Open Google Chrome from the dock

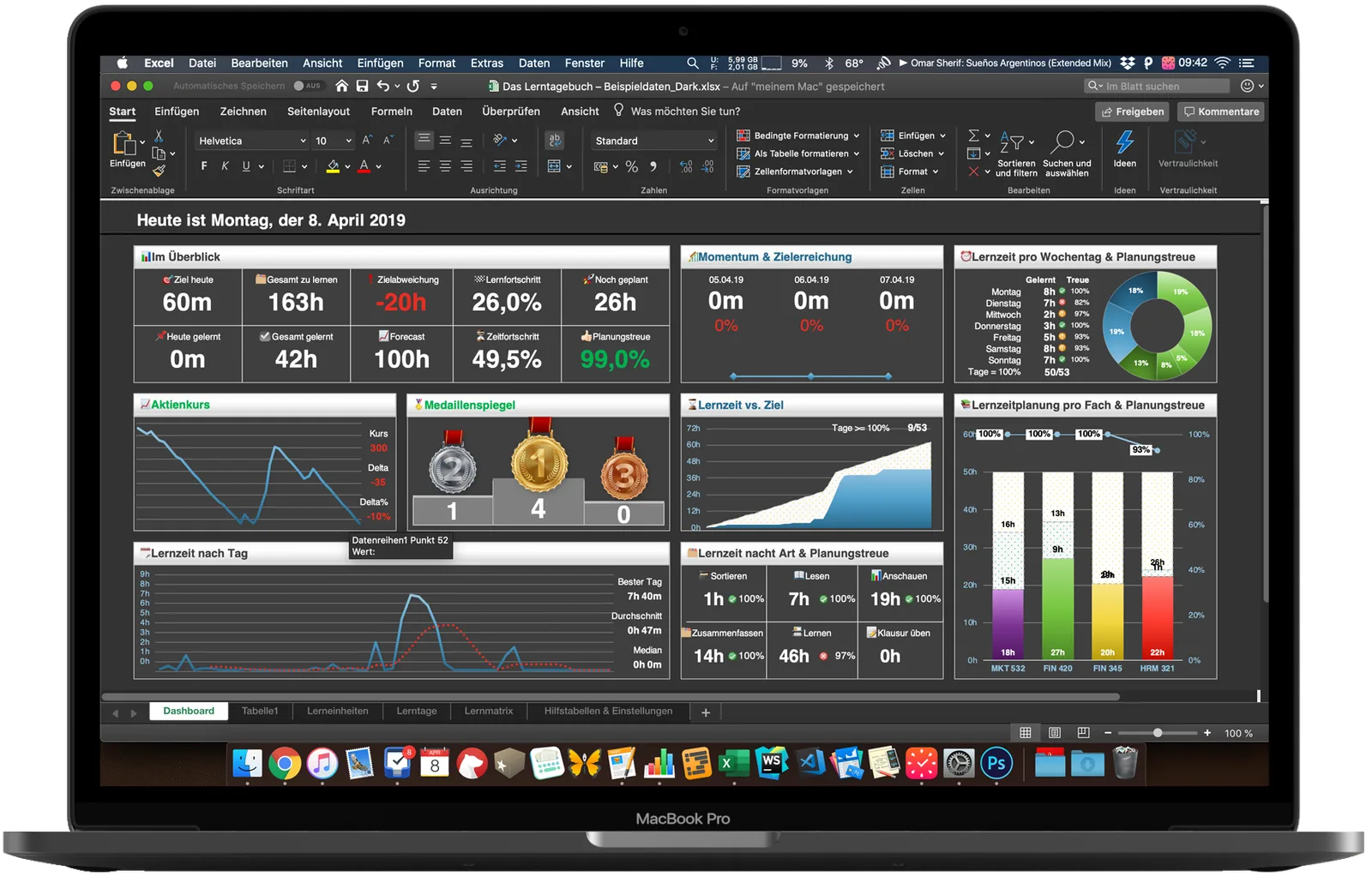click(x=285, y=763)
